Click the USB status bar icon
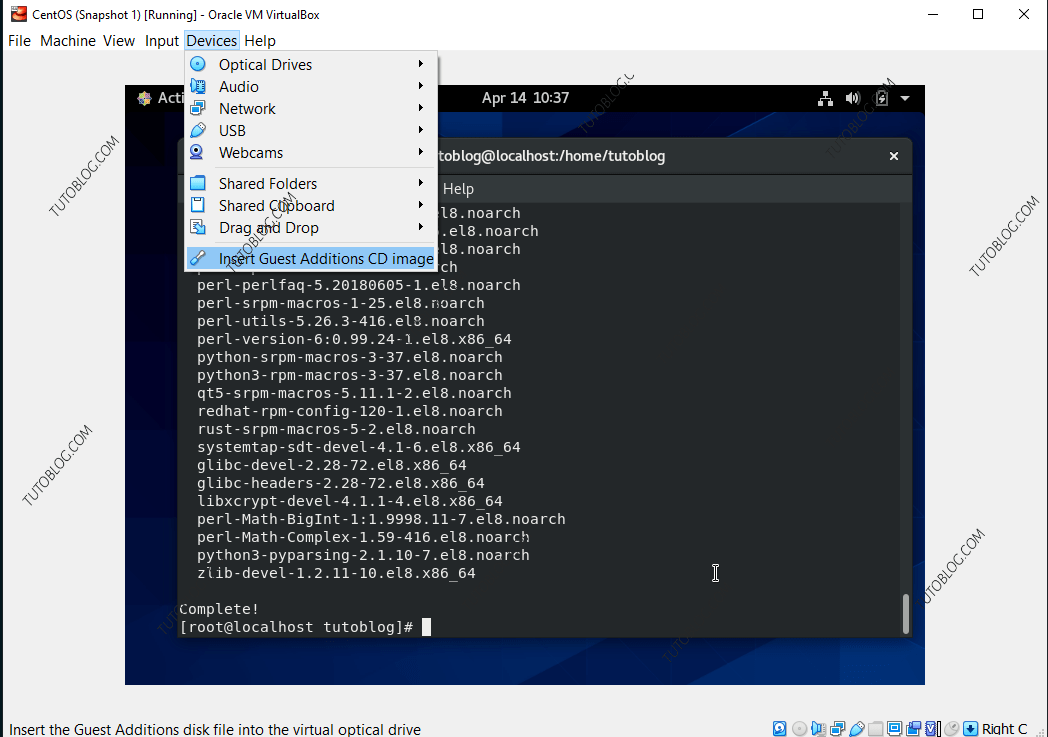The width and height of the screenshot is (1048, 737). 856,729
